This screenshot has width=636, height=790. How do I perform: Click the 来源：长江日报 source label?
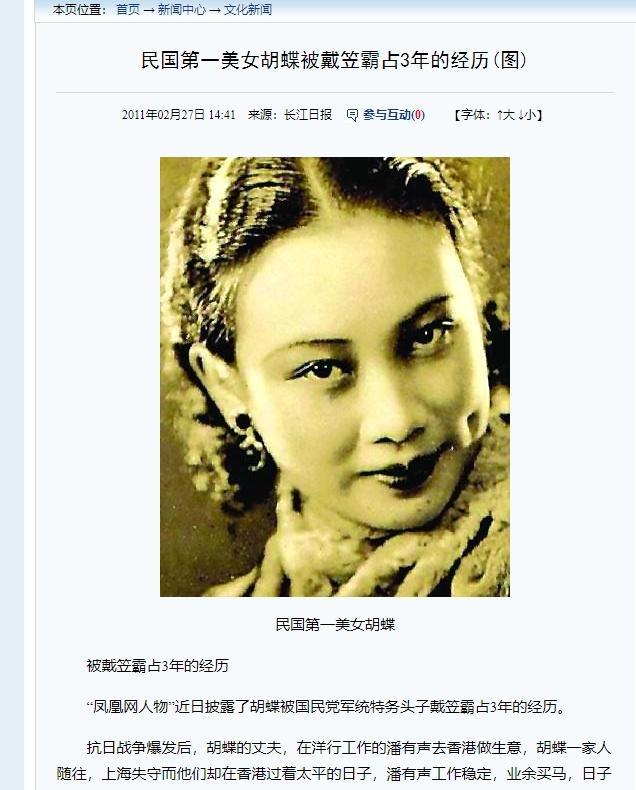pos(290,115)
